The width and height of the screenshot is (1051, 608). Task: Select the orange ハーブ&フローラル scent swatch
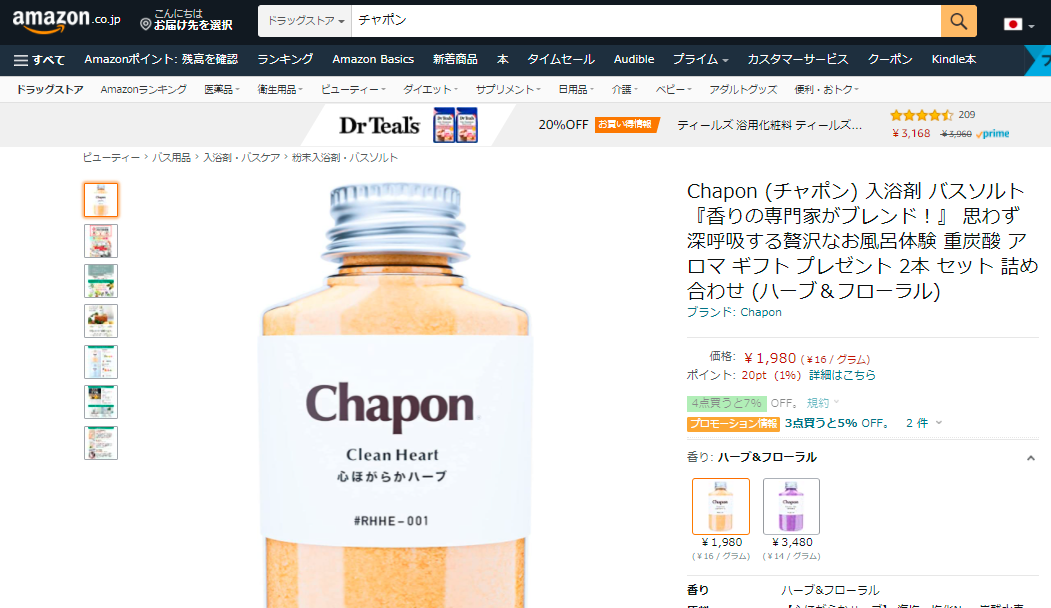point(721,506)
